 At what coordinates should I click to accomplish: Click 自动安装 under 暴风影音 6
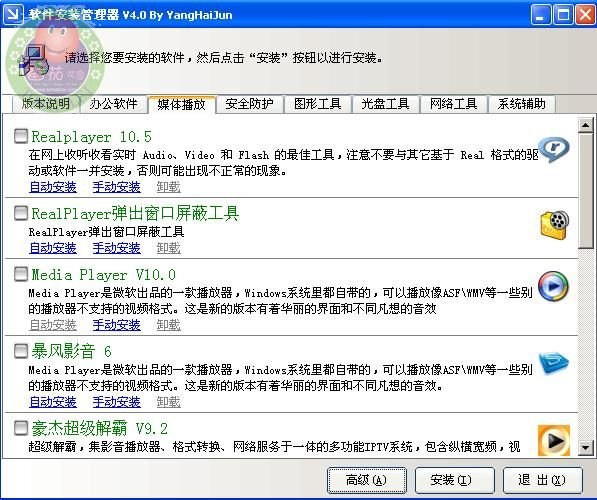[53, 402]
